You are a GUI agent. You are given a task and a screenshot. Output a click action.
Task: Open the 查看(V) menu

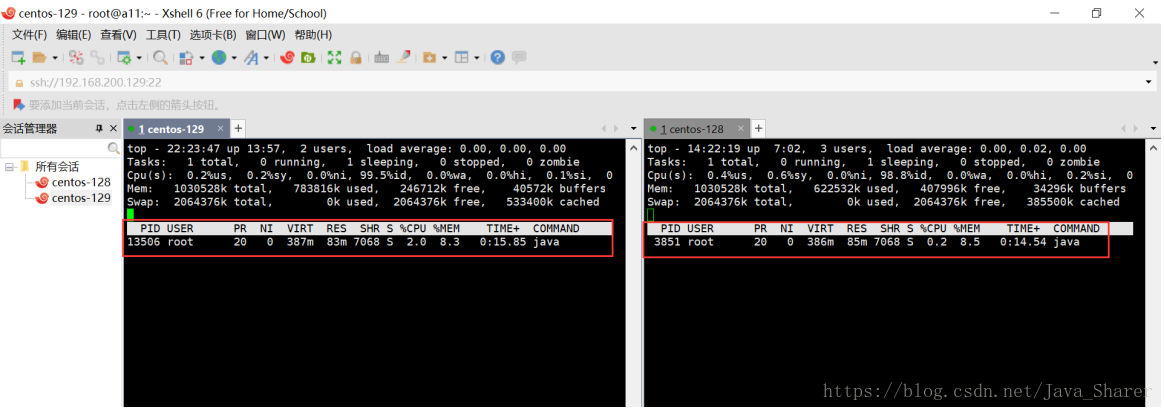[x=119, y=35]
